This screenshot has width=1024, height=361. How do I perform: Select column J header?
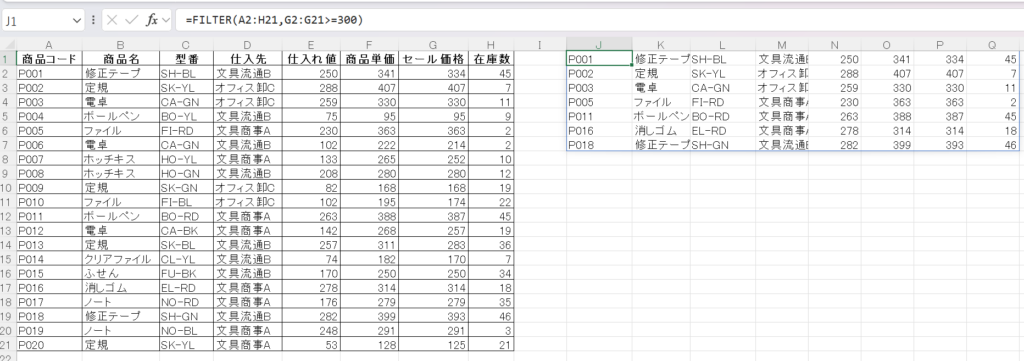599,44
